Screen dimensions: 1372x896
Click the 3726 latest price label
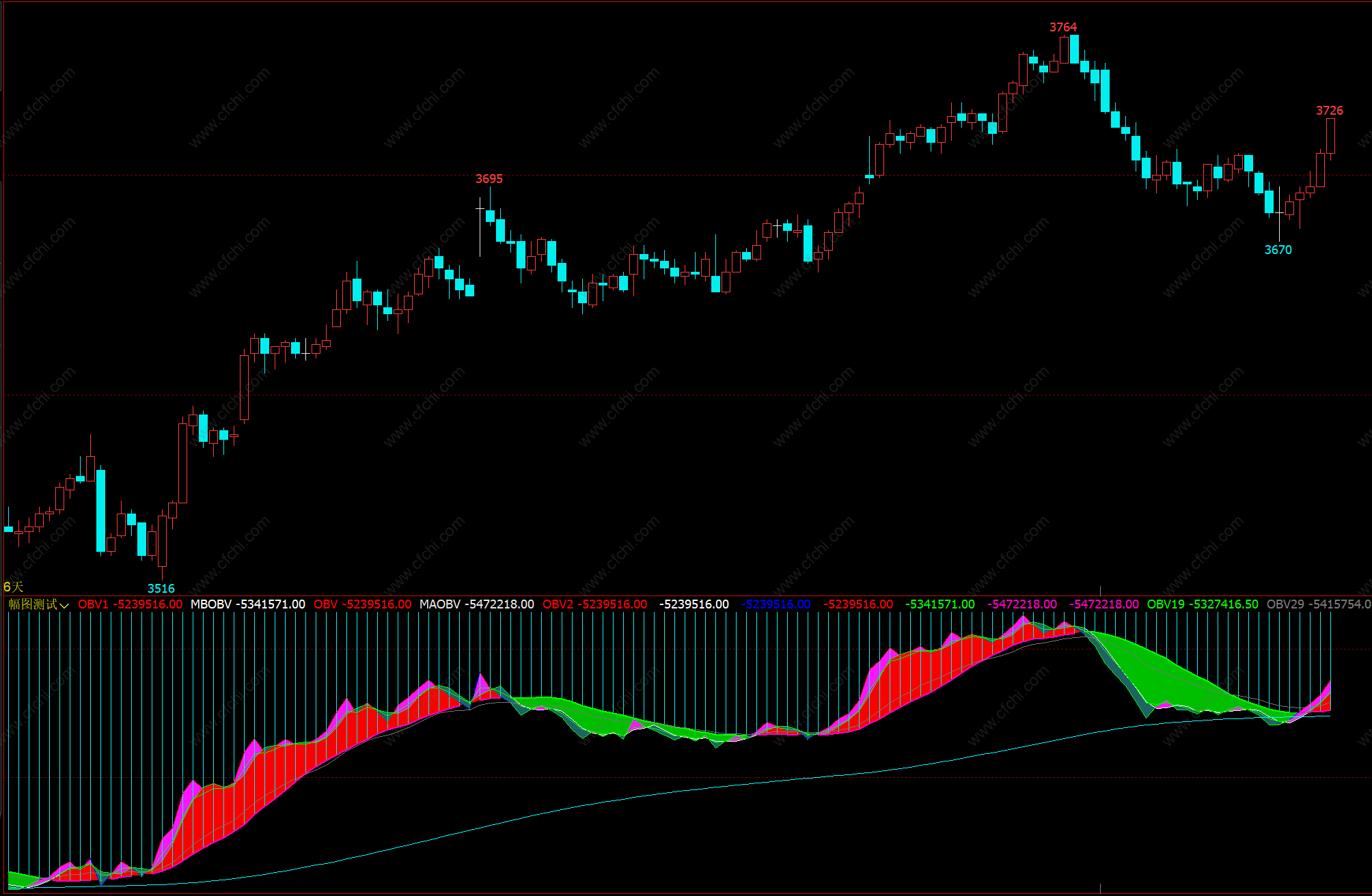[1329, 111]
